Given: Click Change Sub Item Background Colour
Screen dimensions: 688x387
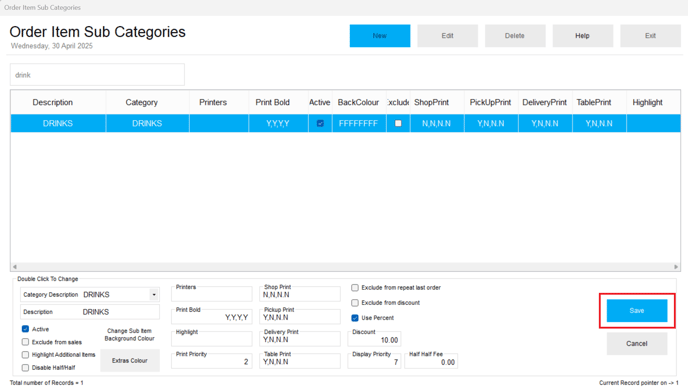Looking at the screenshot, I should (129, 335).
